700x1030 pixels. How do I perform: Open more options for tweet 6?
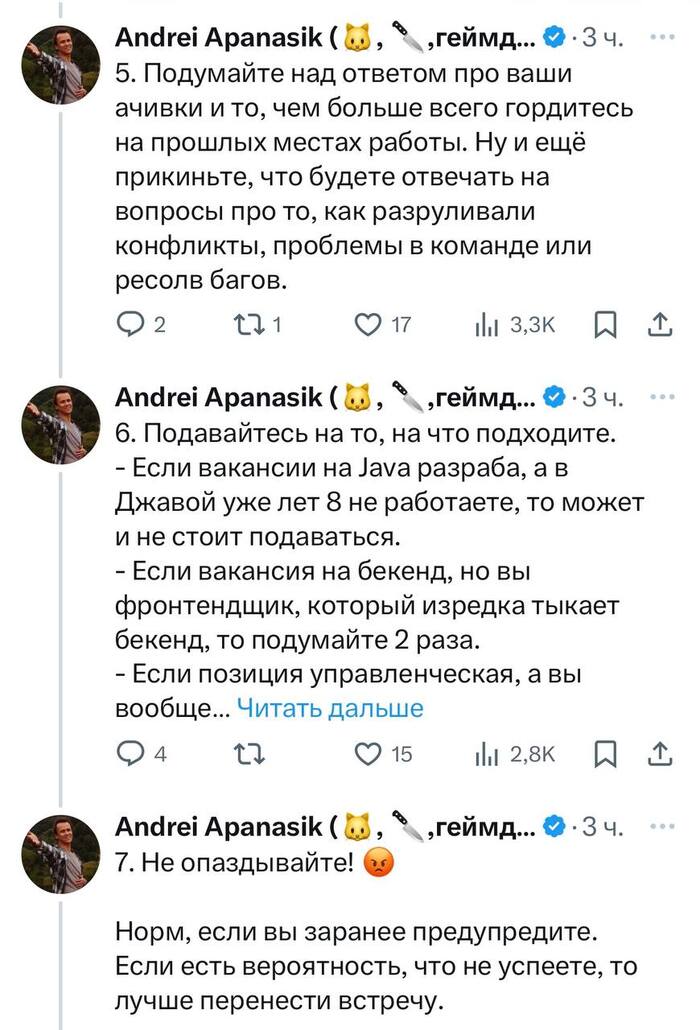click(x=661, y=397)
